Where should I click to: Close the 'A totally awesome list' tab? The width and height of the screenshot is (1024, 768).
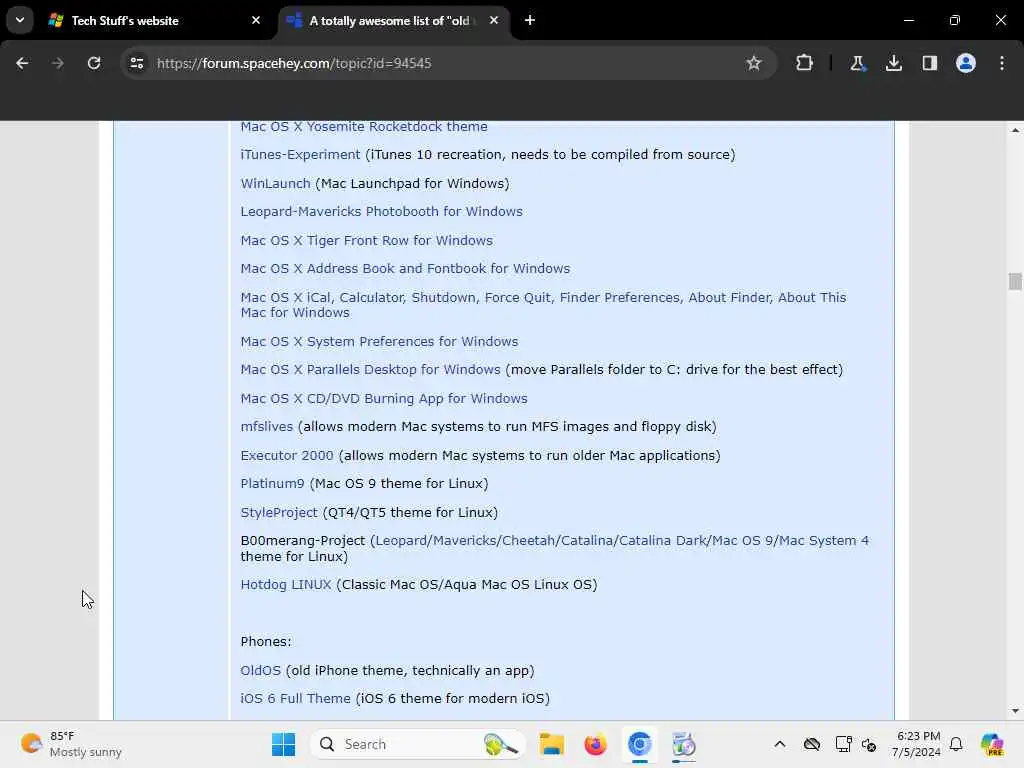494,20
